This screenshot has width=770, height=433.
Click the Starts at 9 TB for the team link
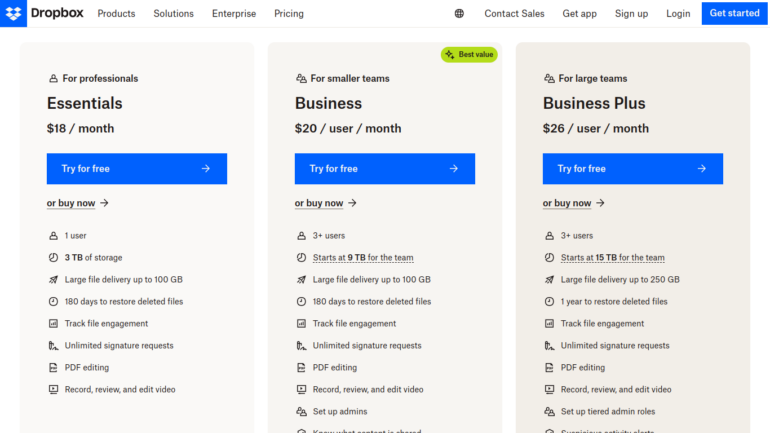363,258
